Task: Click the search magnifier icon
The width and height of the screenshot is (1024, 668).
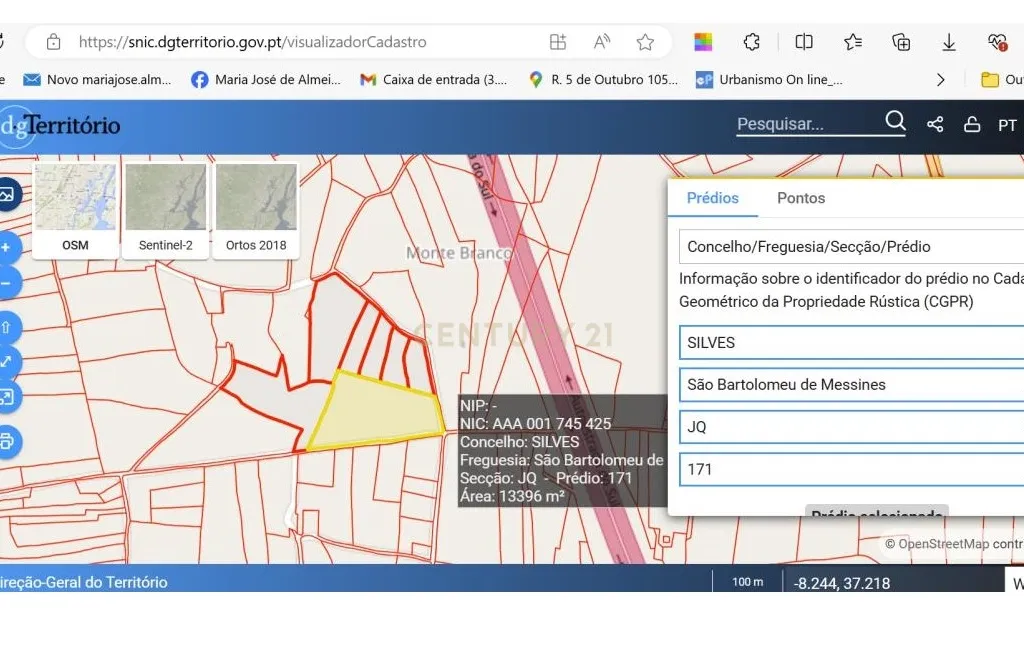Action: pos(895,122)
